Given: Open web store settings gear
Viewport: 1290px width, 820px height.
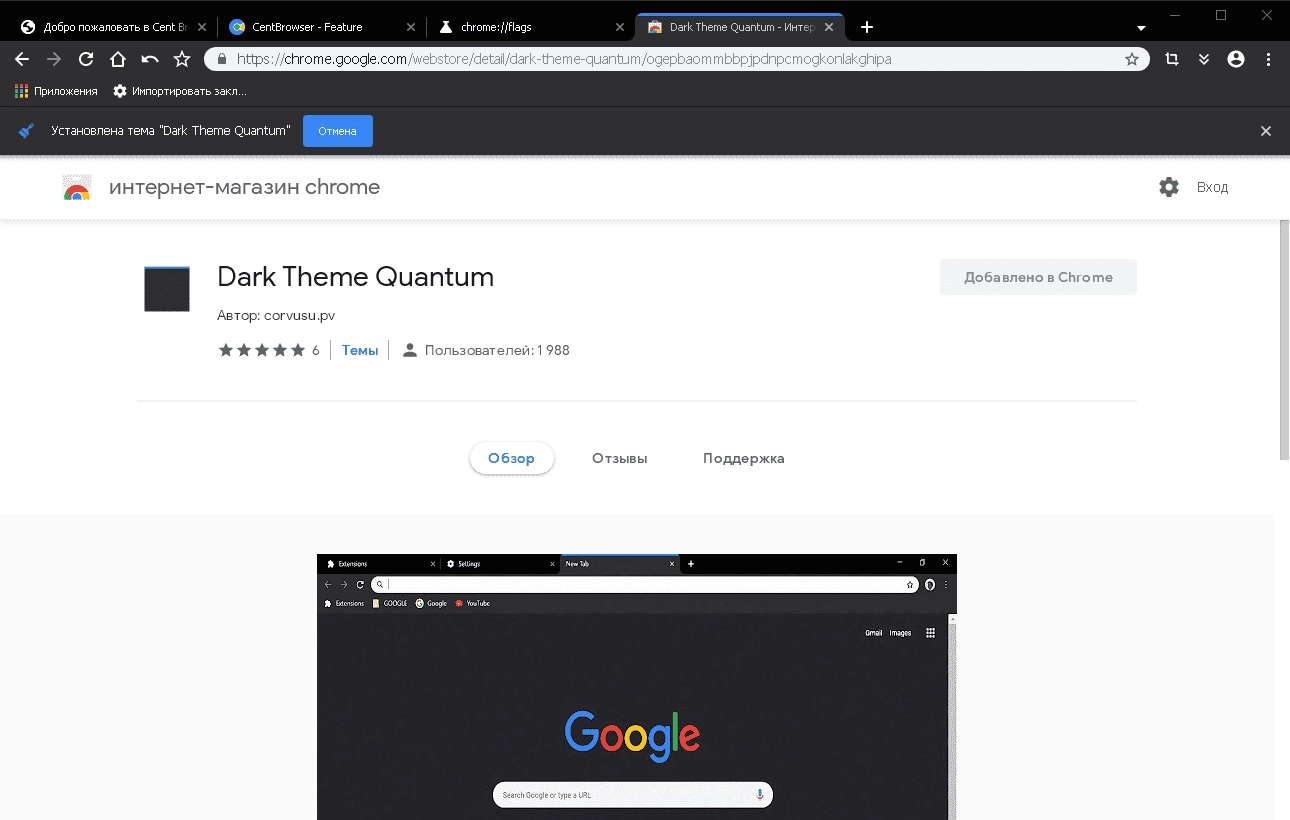Looking at the screenshot, I should [x=1169, y=187].
